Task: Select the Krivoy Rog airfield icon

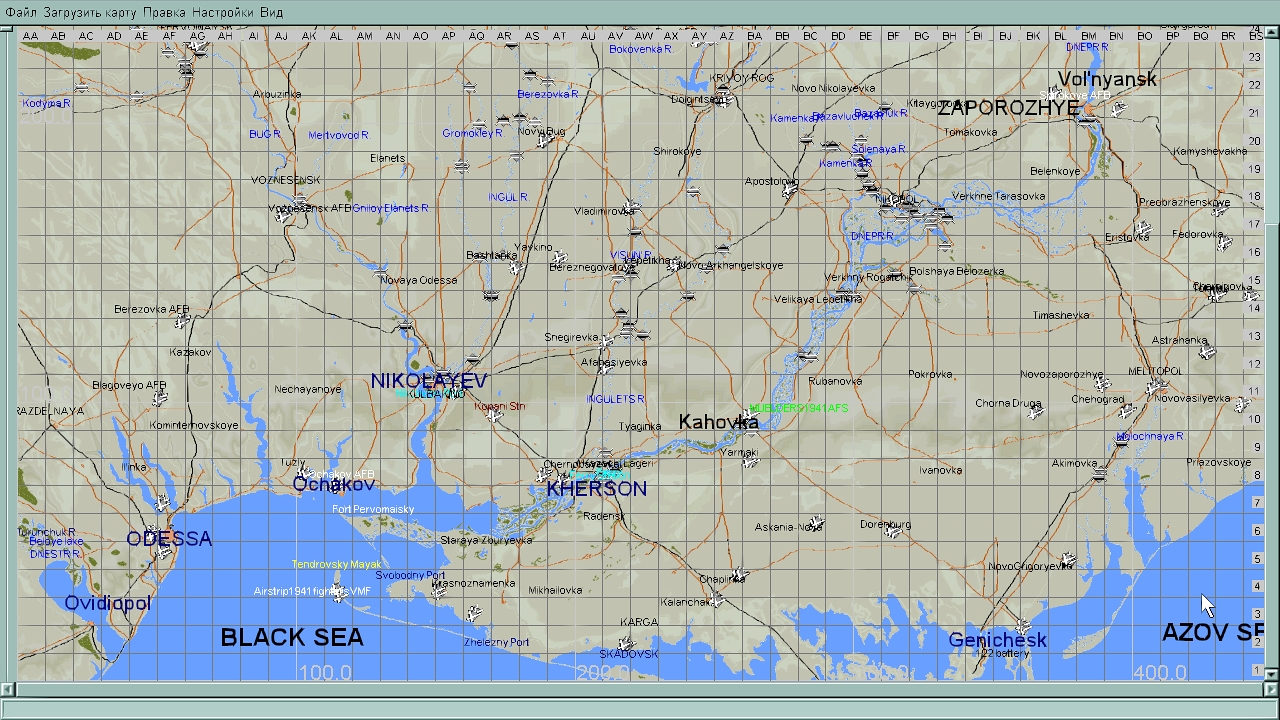Action: [724, 96]
